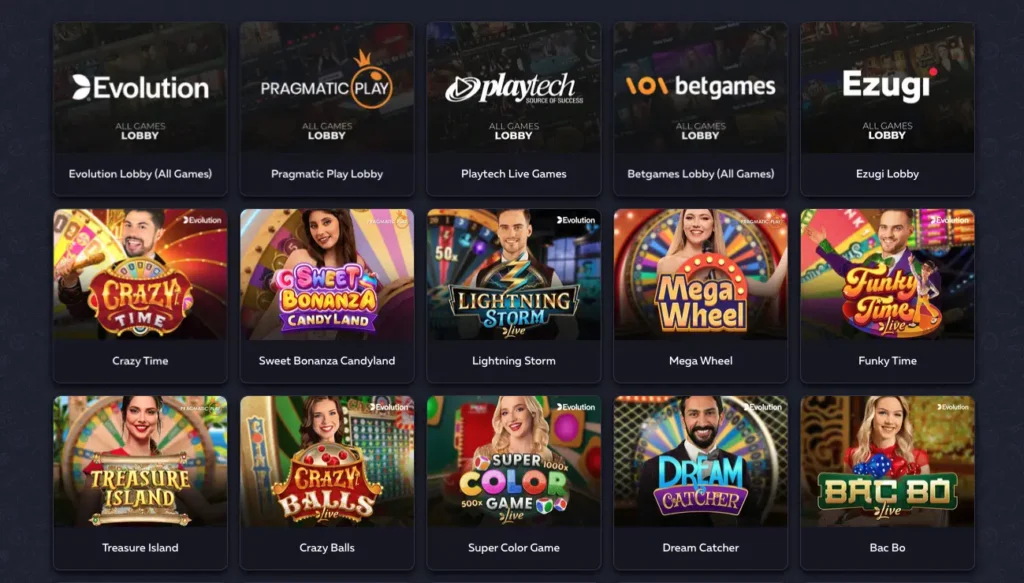
Task: Open Sweet Bonanza Candyland game image
Action: pos(327,275)
